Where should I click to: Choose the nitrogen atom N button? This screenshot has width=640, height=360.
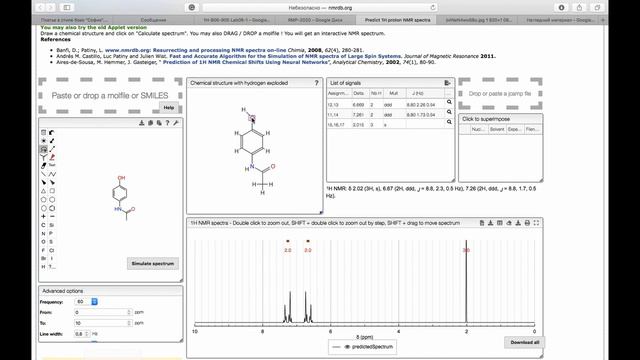(x=43, y=233)
